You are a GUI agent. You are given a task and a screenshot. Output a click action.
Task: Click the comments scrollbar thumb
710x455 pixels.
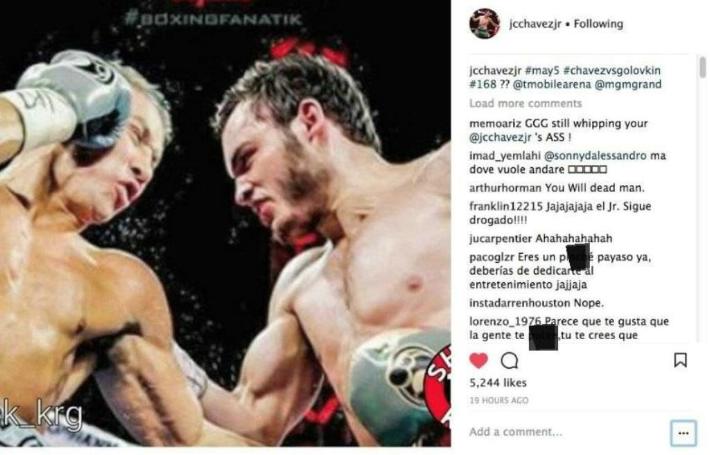[x=702, y=67]
